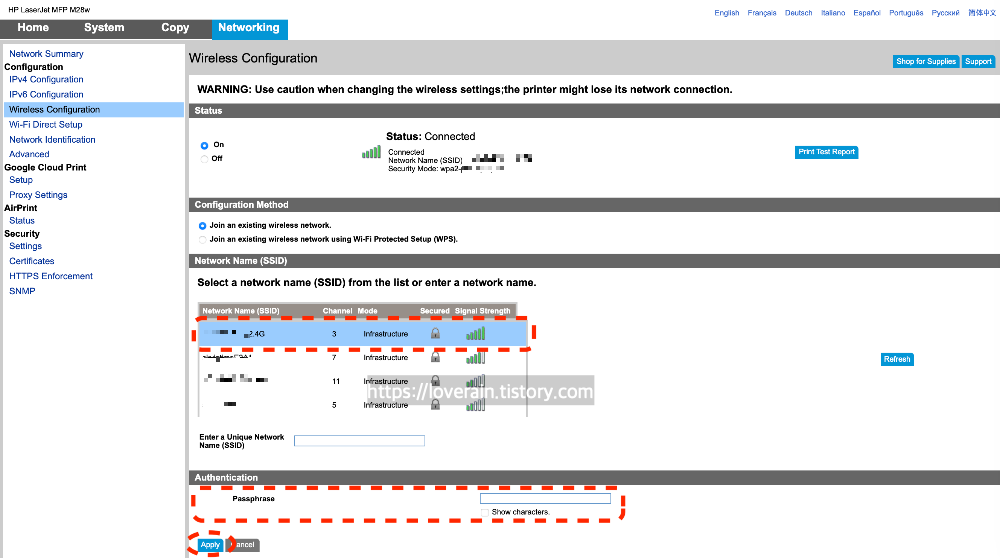1000x558 pixels.
Task: Click the Support button
Action: click(x=978, y=61)
